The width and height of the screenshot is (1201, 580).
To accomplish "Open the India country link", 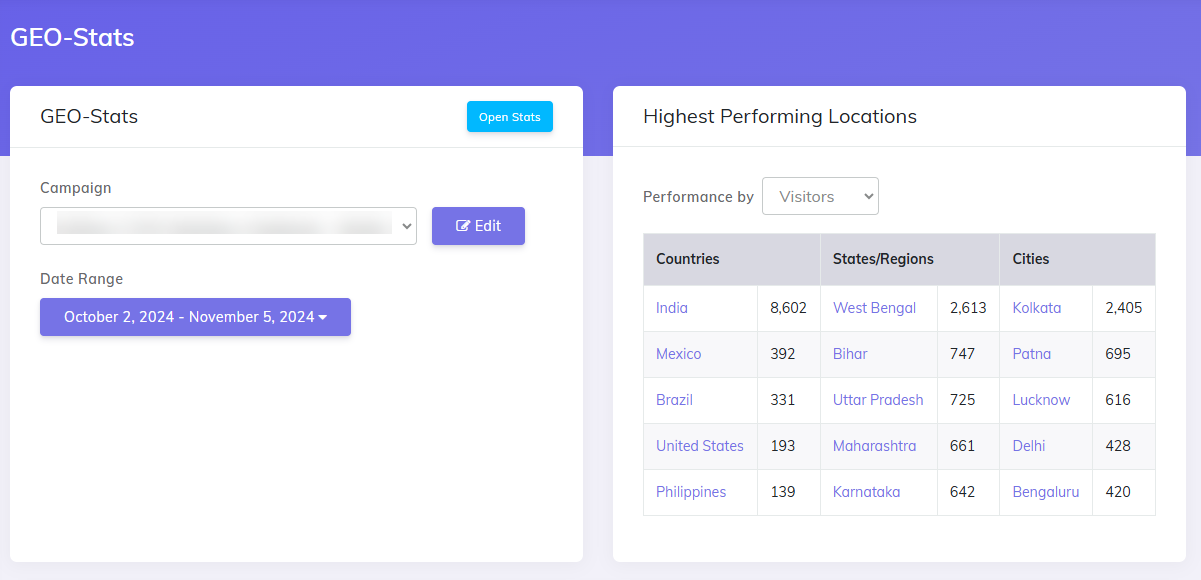I will click(672, 308).
